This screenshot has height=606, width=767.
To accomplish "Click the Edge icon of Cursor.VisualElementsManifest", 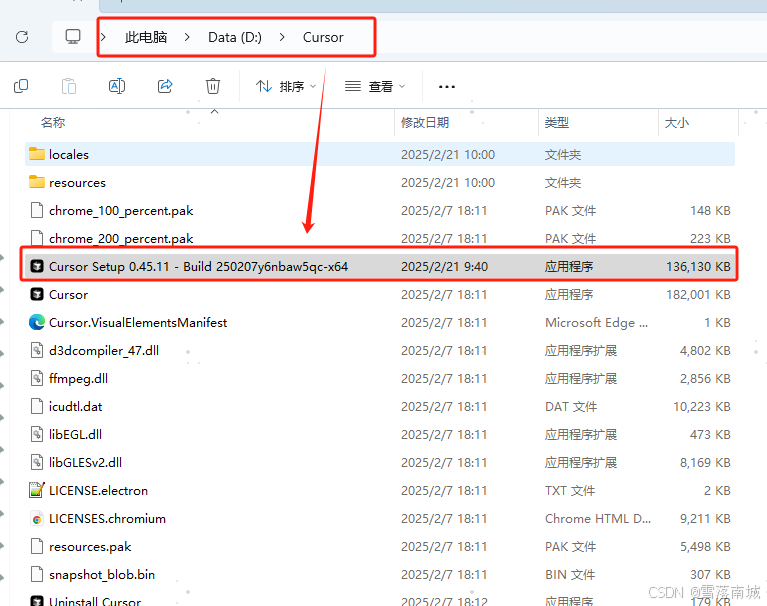I will click(x=37, y=322).
